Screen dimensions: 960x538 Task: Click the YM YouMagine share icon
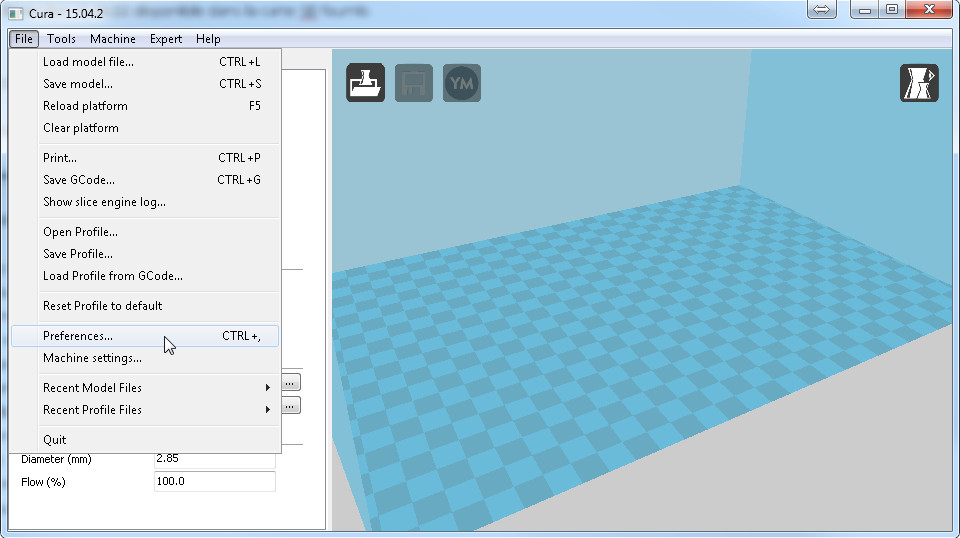(462, 83)
